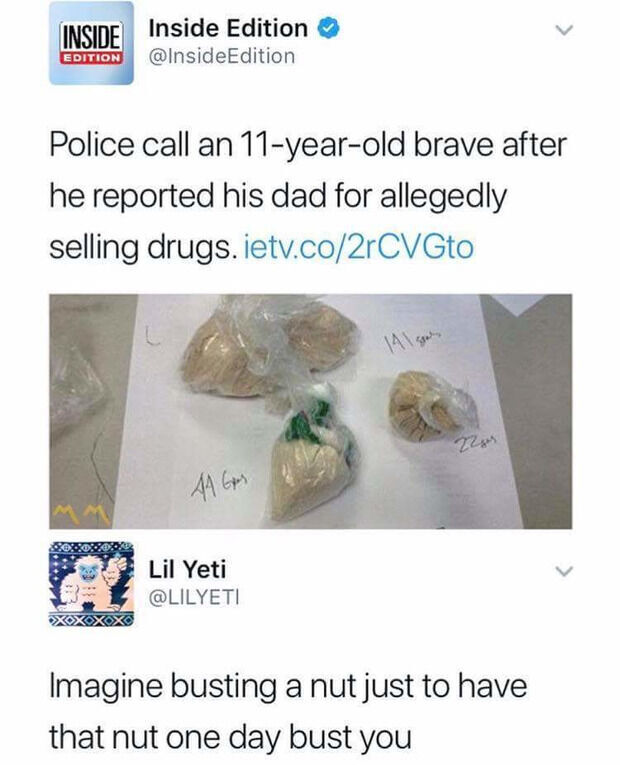Screen dimensions: 620x765
Task: Expand the Inside Edition tweet options chevron
Action: [563, 30]
